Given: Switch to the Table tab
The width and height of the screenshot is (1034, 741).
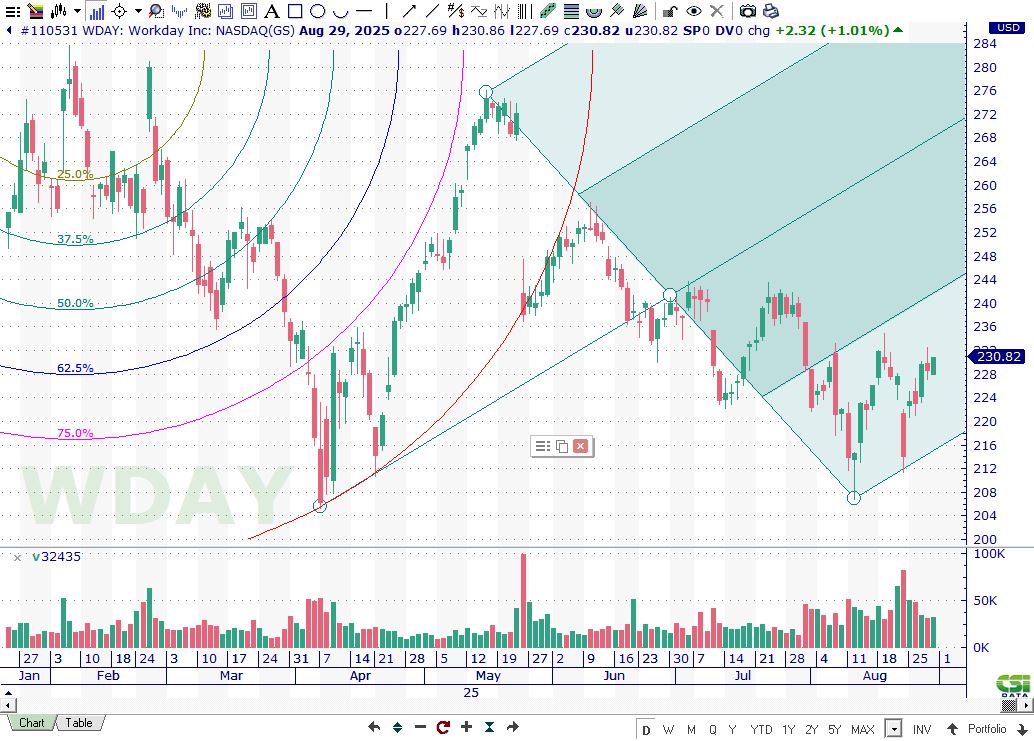Looking at the screenshot, I should pos(79,723).
